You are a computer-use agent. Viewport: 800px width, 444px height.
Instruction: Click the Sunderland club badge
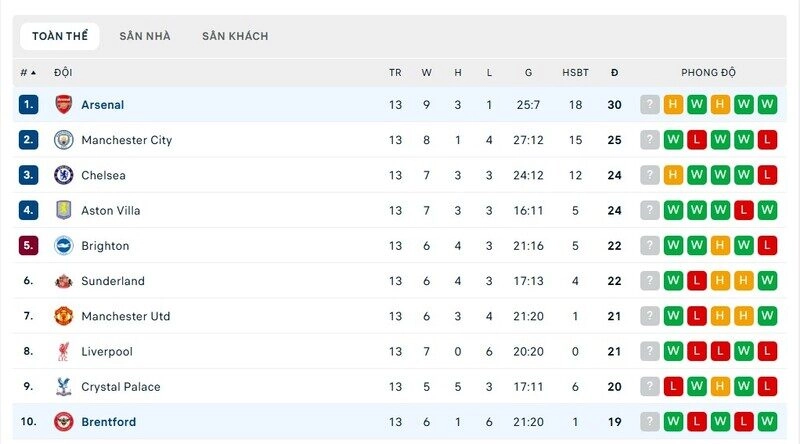pyautogui.click(x=63, y=281)
